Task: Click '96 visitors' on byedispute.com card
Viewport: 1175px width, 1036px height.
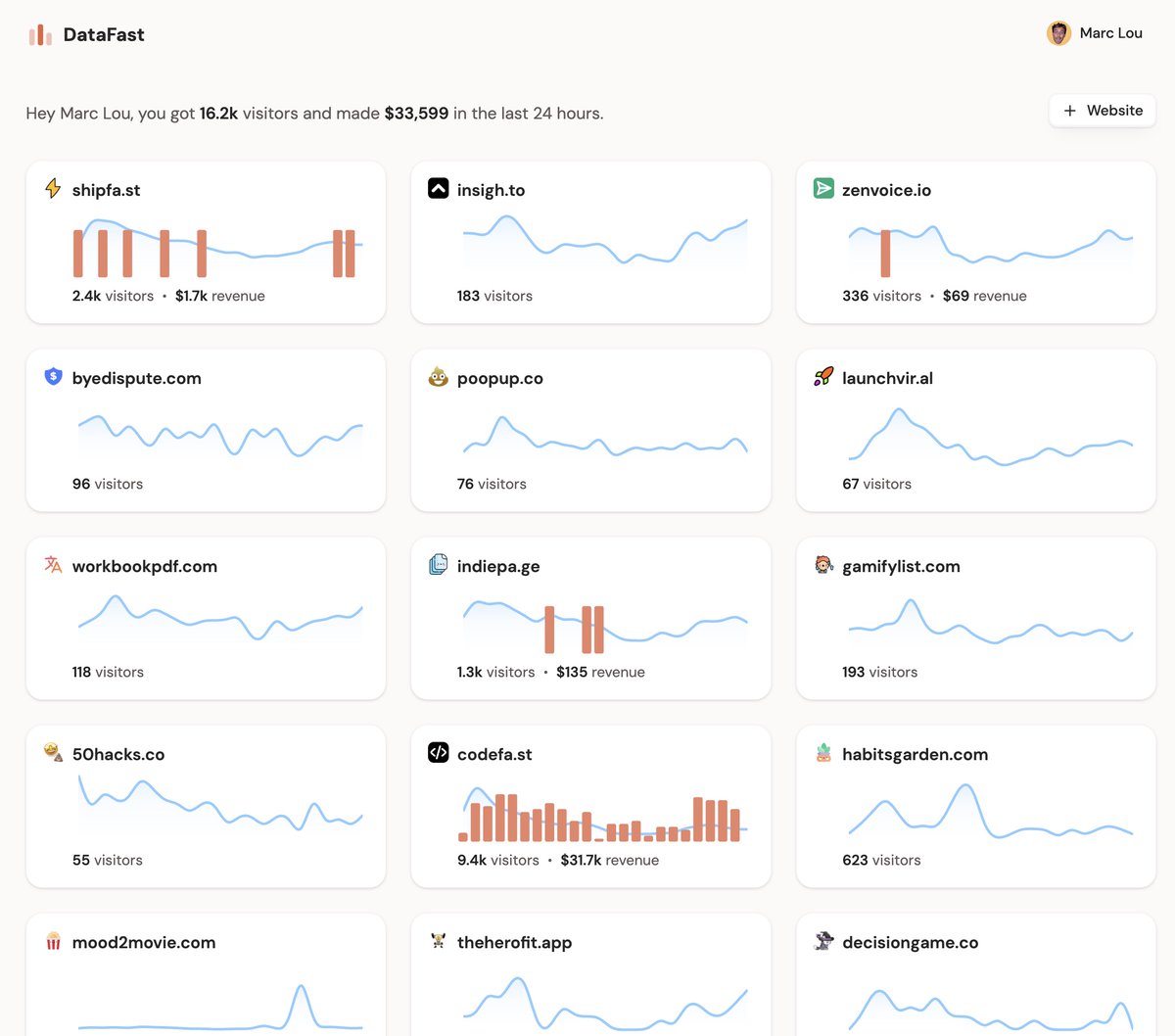Action: [108, 484]
